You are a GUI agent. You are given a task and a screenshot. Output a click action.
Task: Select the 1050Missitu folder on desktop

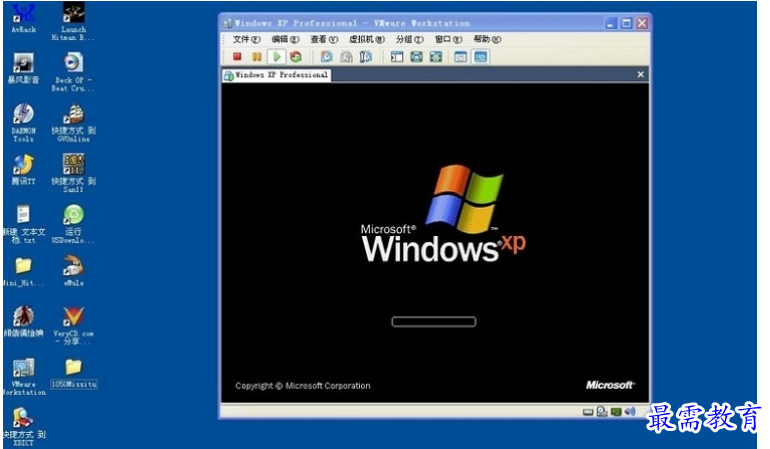(73, 373)
